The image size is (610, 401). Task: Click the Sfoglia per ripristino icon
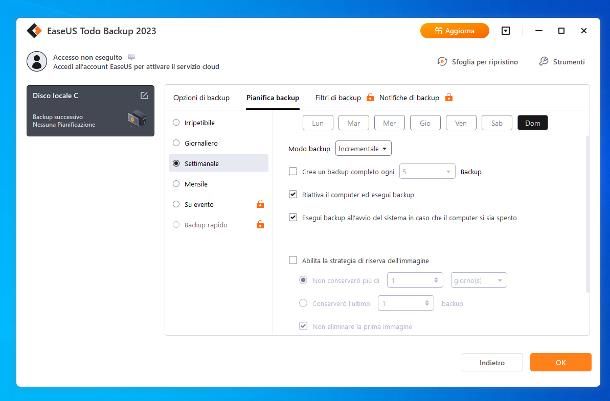pyautogui.click(x=442, y=61)
